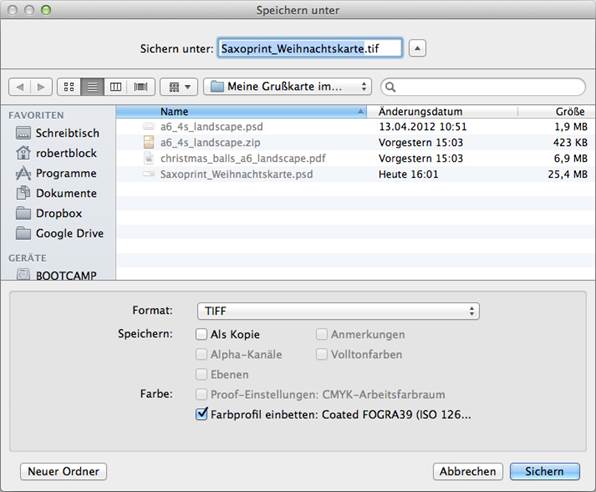Go forward with the right navigation arrow
This screenshot has height=492, width=596.
(x=42, y=87)
